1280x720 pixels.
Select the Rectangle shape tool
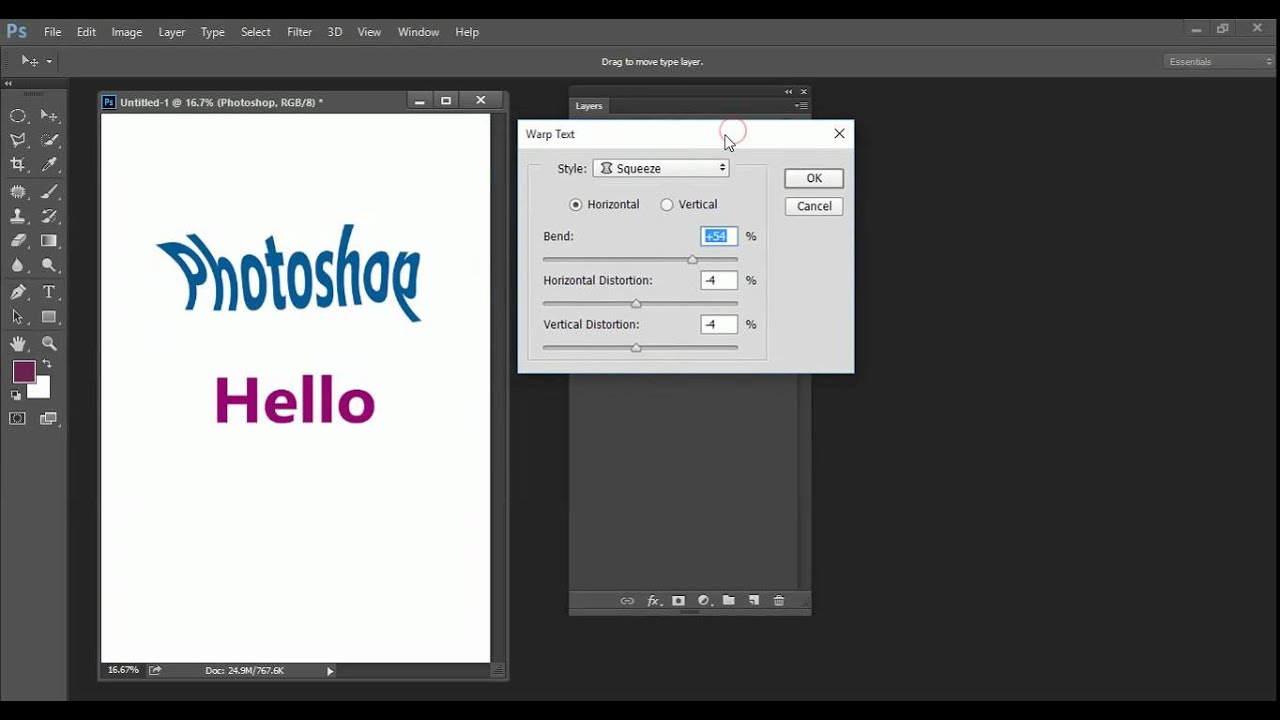(49, 317)
